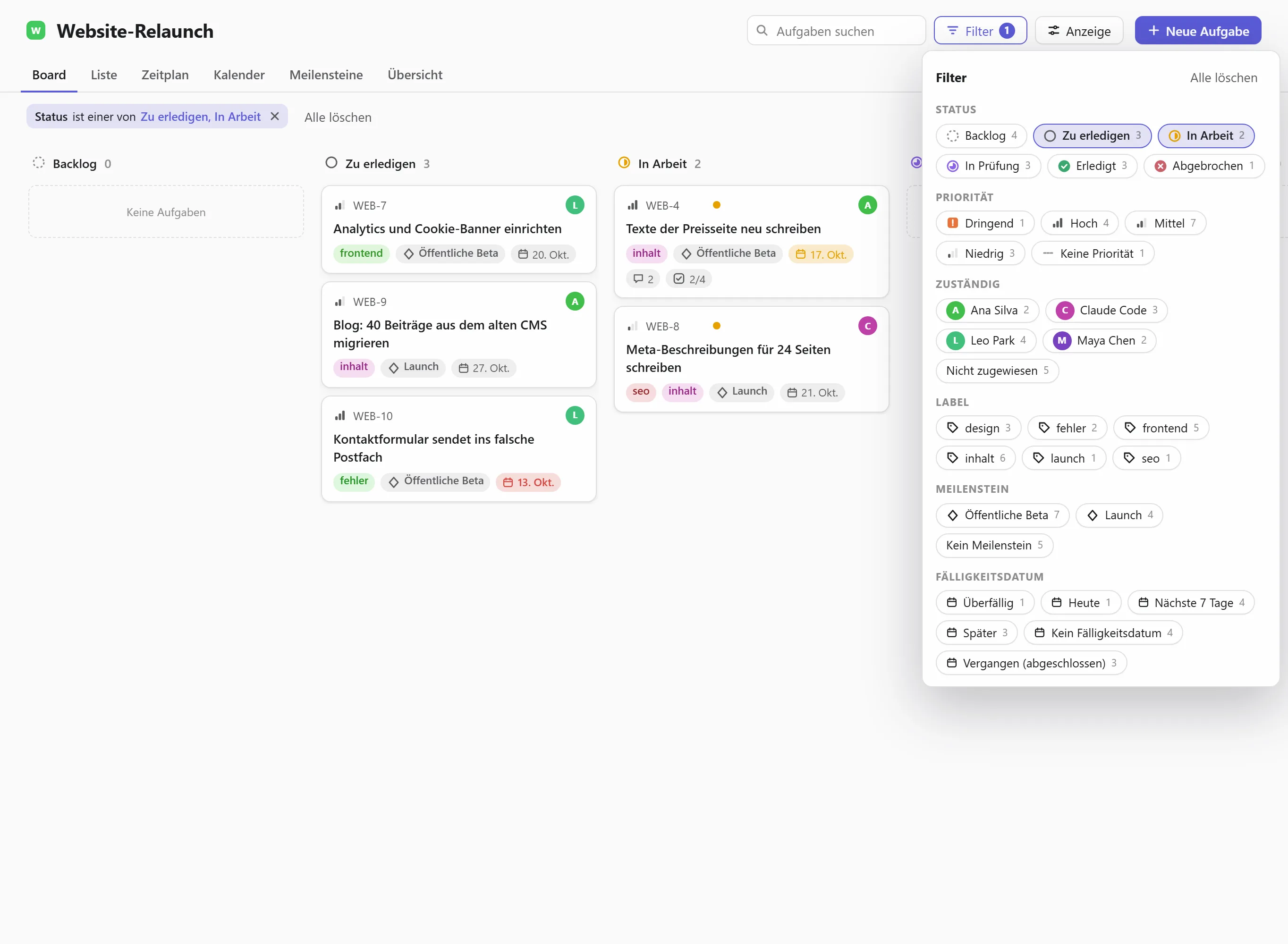Open the Kalender tab
This screenshot has width=1288, height=944.
pyautogui.click(x=239, y=75)
